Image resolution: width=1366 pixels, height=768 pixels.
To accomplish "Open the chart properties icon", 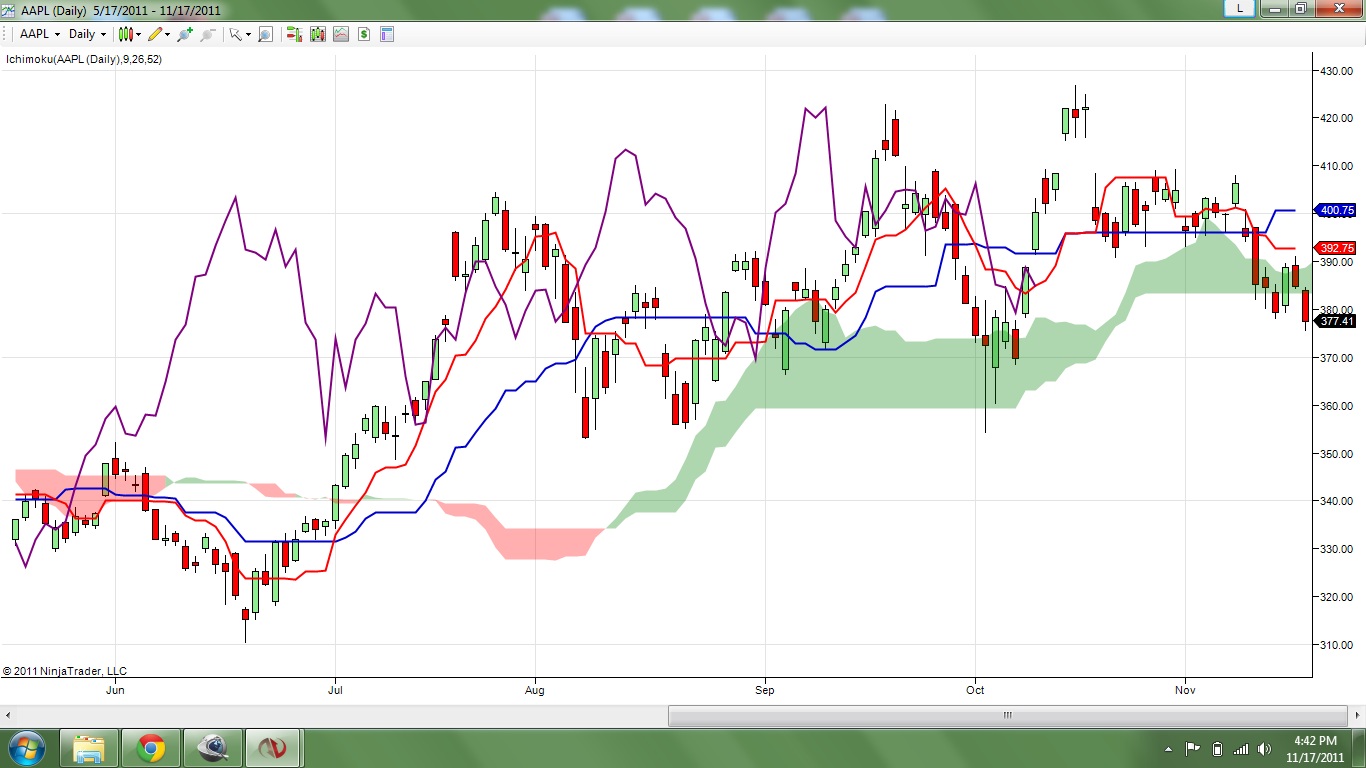I will point(387,34).
